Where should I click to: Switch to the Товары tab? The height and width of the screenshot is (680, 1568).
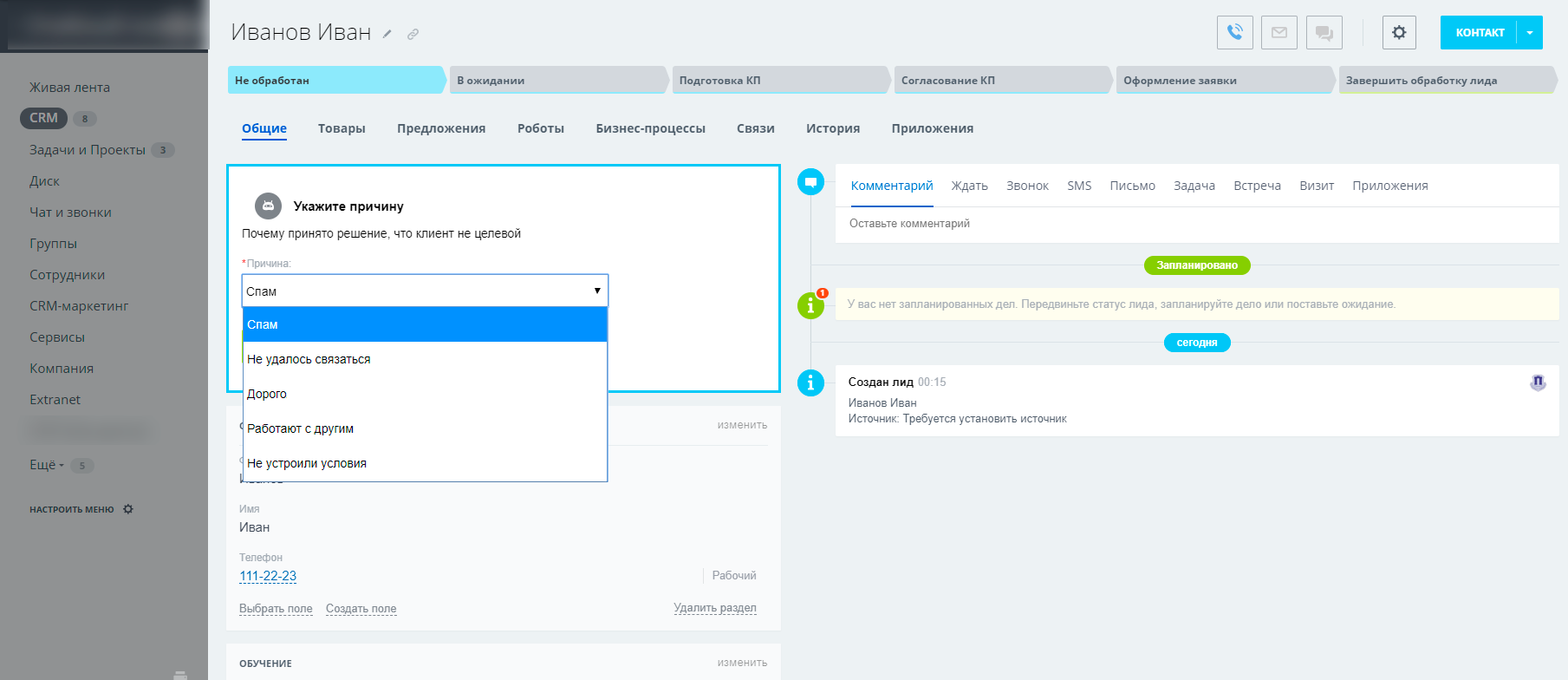(x=342, y=128)
